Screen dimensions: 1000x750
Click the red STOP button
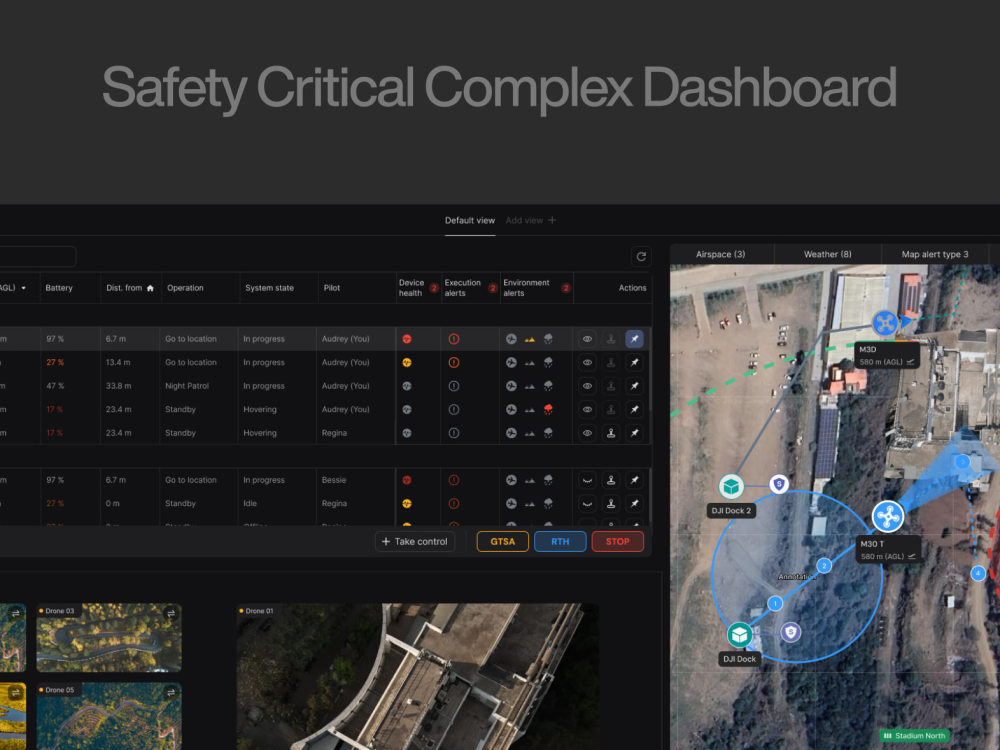click(x=617, y=541)
